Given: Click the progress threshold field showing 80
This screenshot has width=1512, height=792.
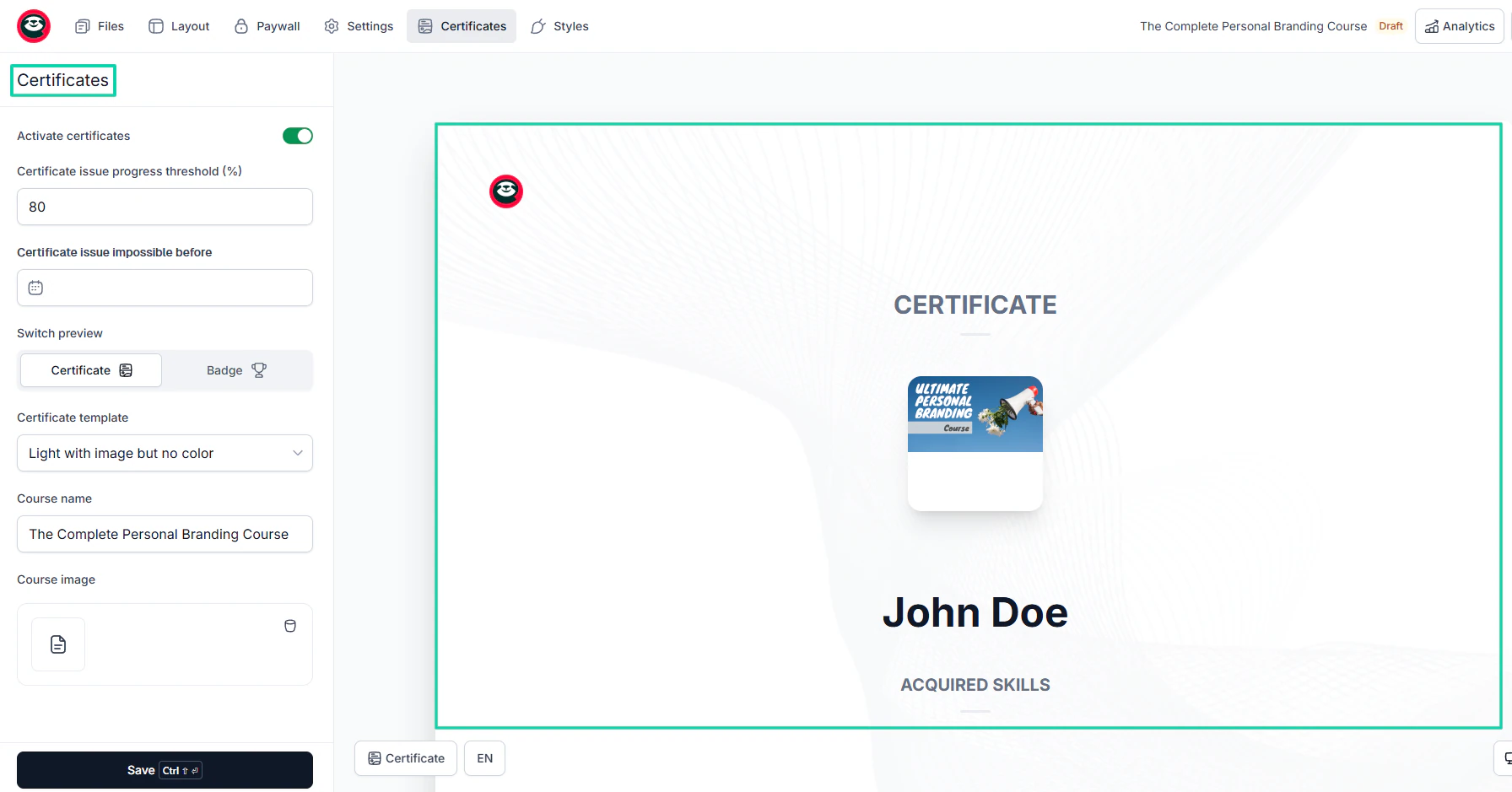Looking at the screenshot, I should click(165, 207).
